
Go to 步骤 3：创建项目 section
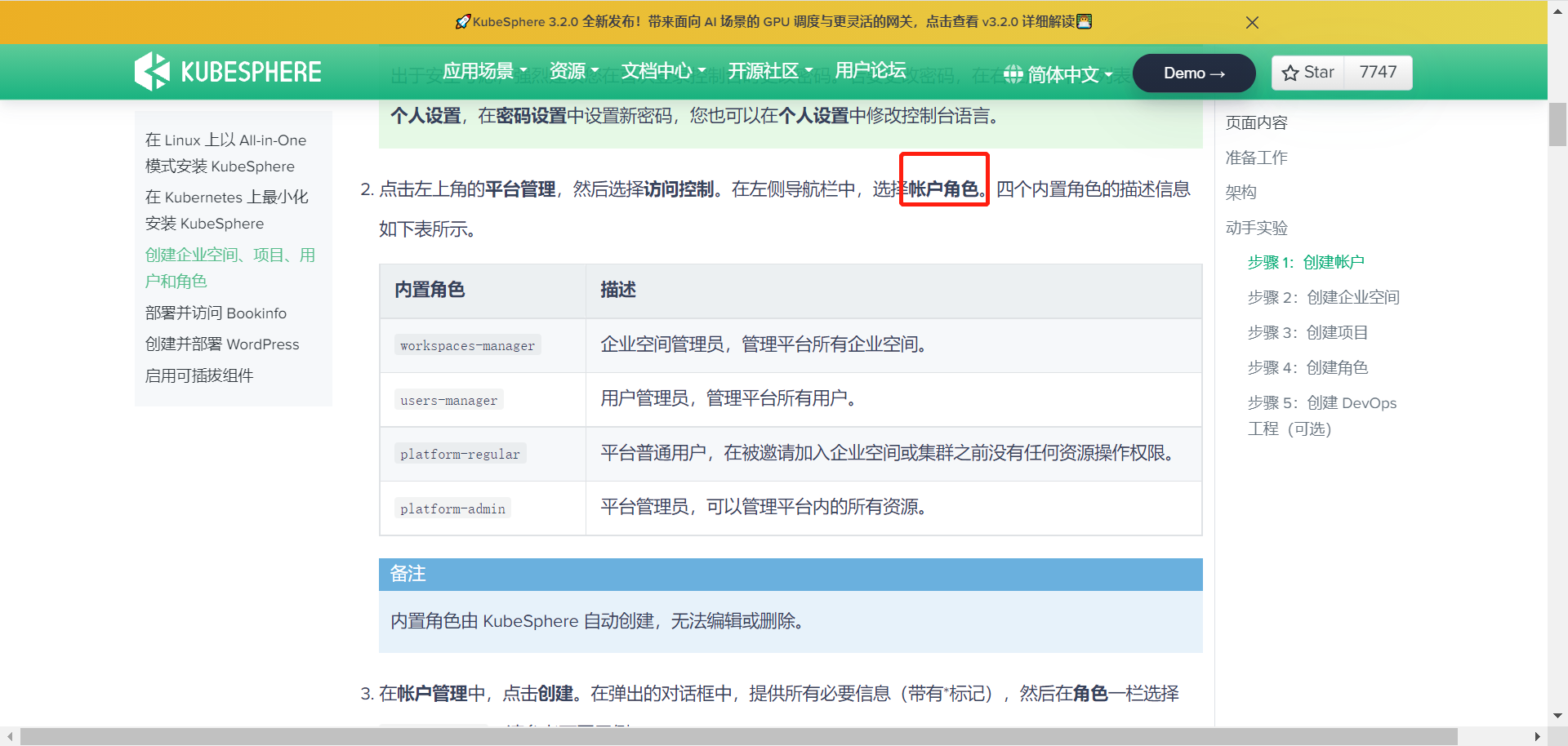click(x=1307, y=332)
